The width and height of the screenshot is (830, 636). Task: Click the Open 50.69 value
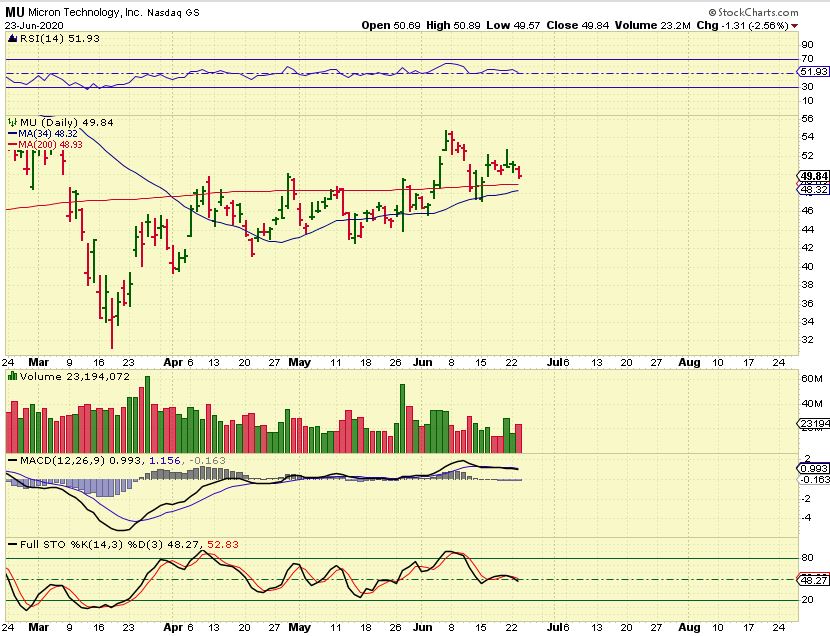pos(391,25)
